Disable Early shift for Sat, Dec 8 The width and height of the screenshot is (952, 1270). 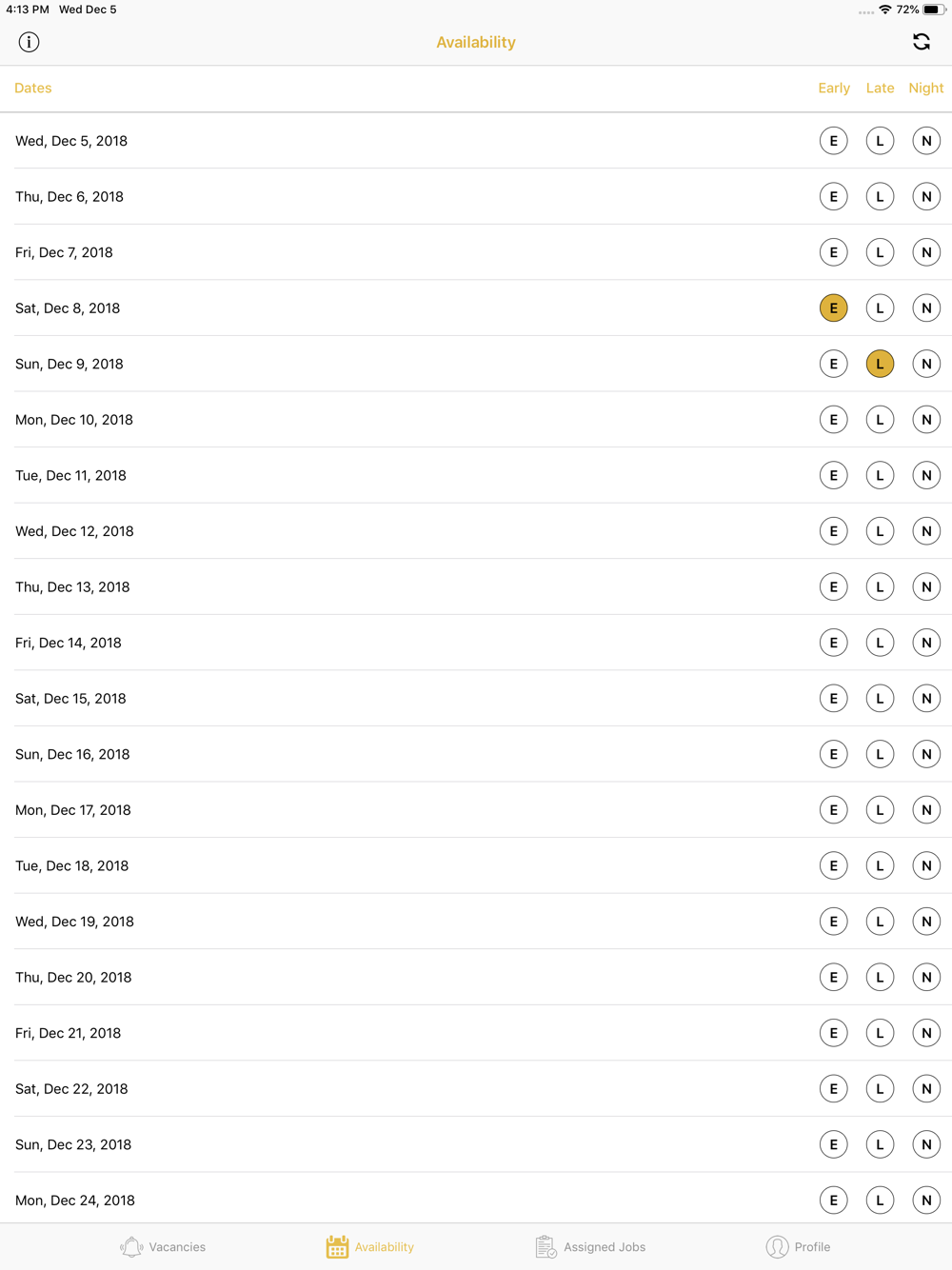[833, 308]
